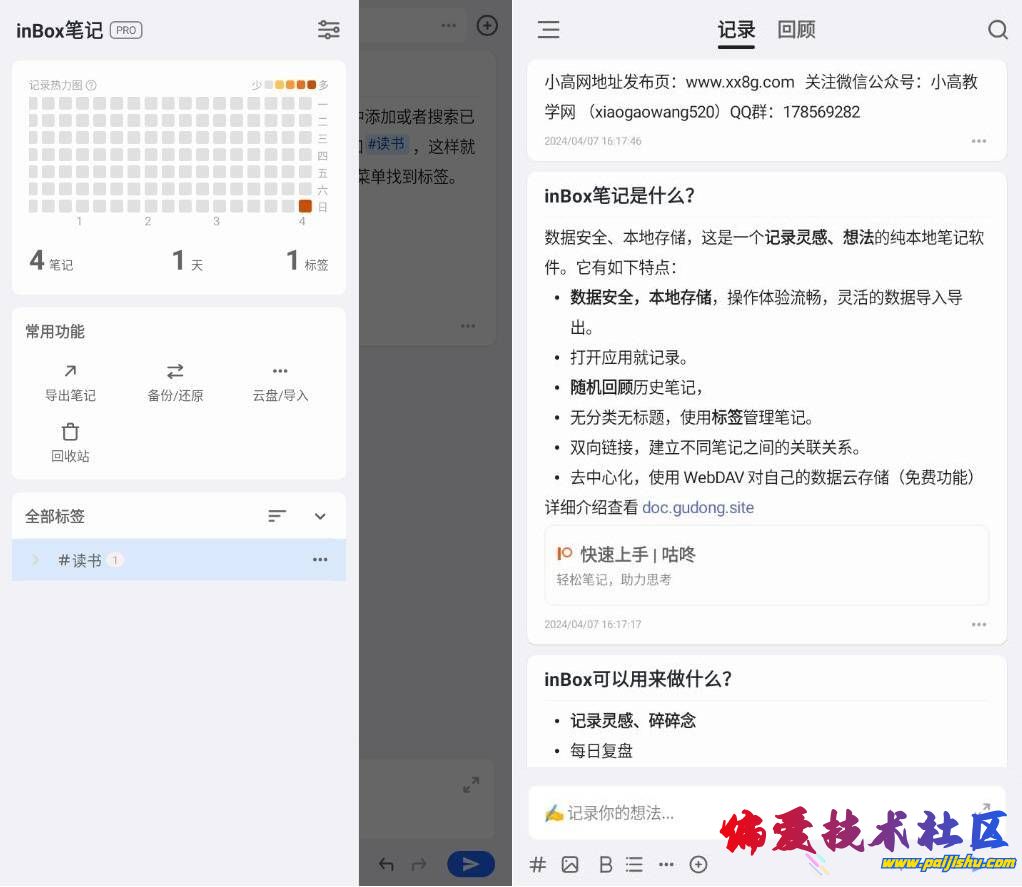The image size is (1022, 887).
Task: Select the 记录 tab
Action: click(x=736, y=30)
